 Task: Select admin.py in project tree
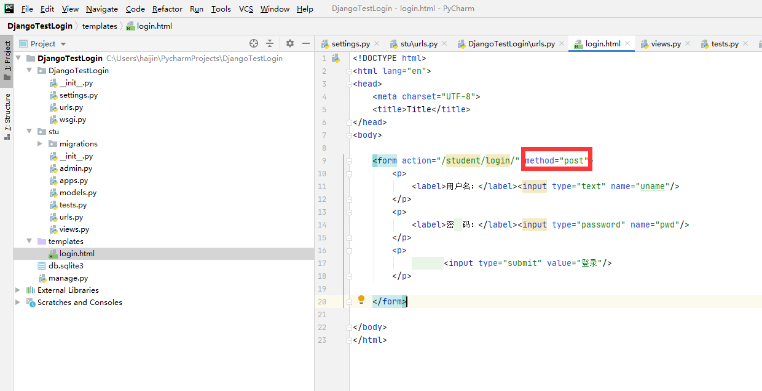pyautogui.click(x=75, y=169)
